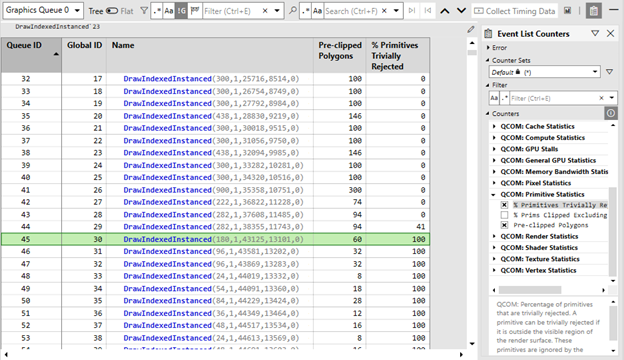Check % Prims Clipped Excluding counter
The image size is (624, 360).
tap(504, 215)
